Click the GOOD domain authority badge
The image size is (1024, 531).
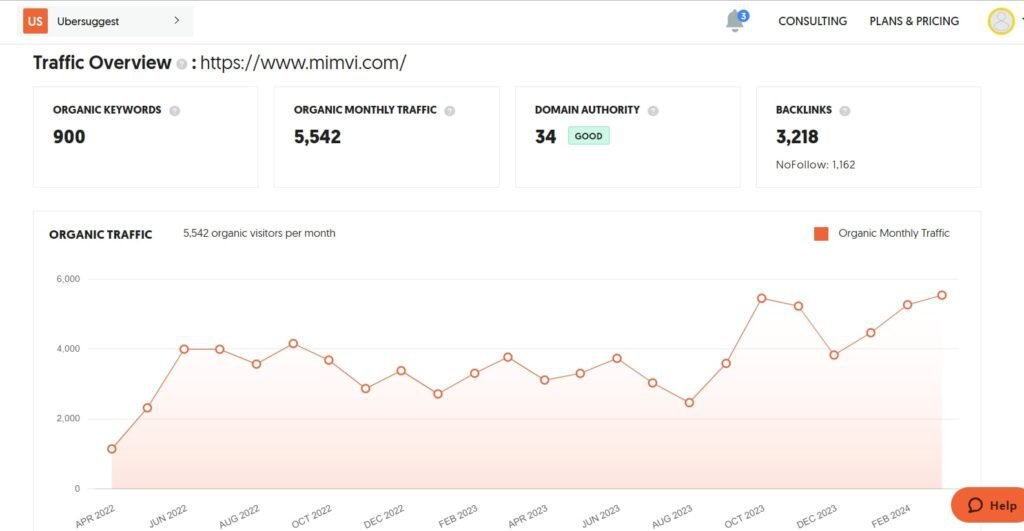click(588, 136)
